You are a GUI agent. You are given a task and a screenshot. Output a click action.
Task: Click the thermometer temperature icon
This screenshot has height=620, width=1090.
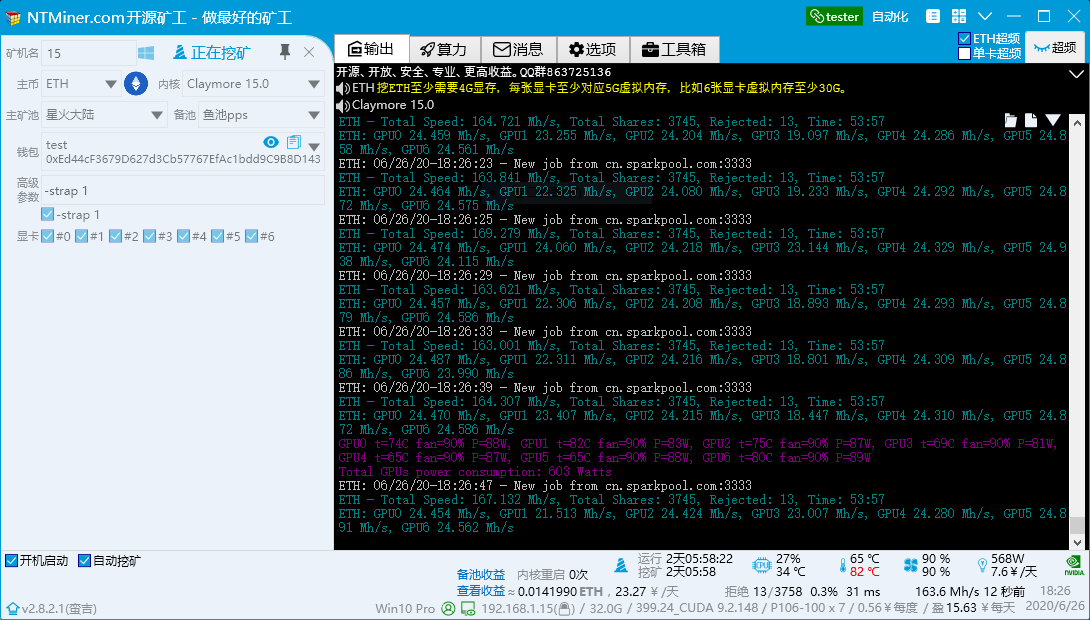point(842,566)
